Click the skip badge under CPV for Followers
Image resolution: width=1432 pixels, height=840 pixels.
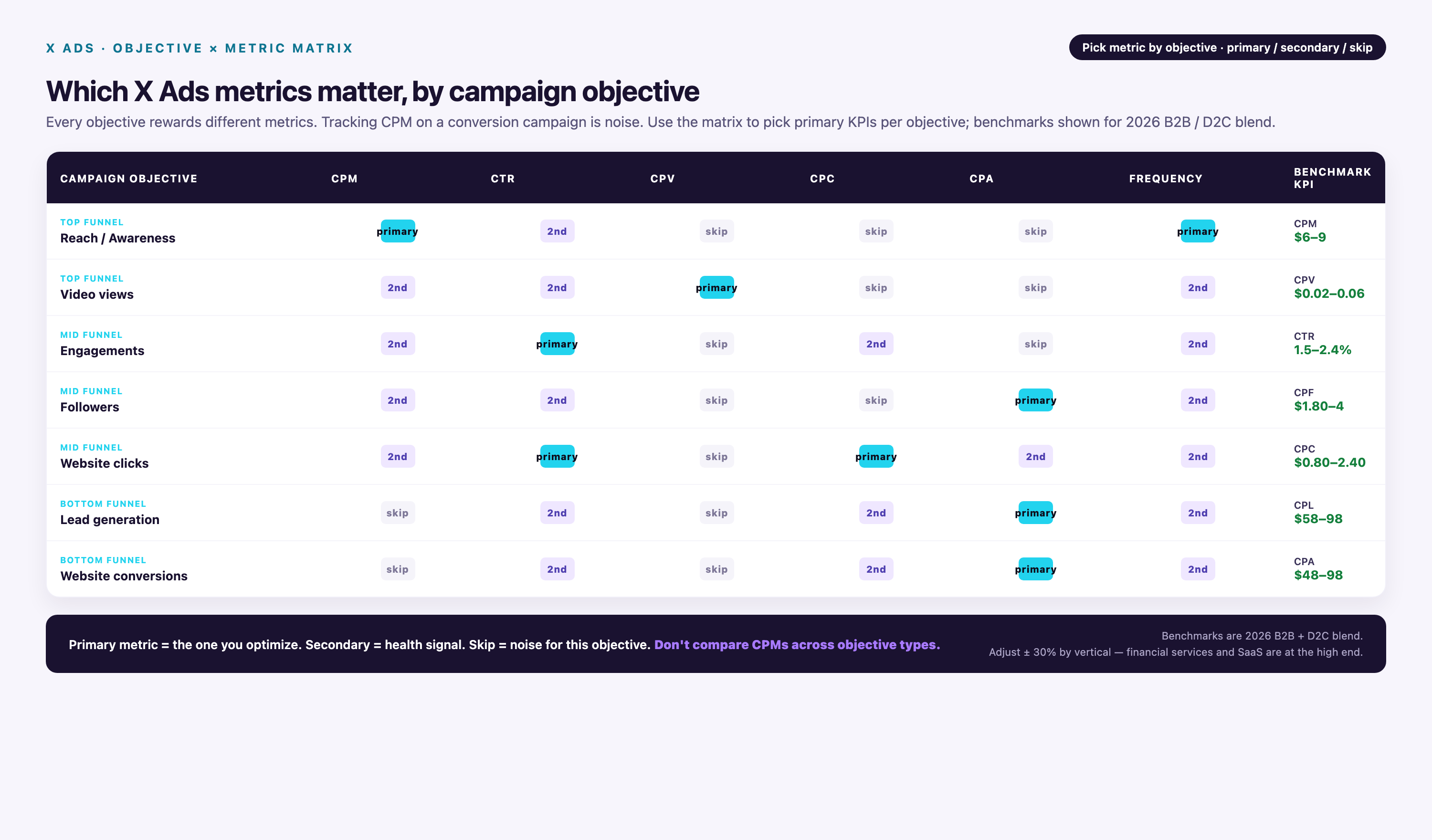coord(716,400)
